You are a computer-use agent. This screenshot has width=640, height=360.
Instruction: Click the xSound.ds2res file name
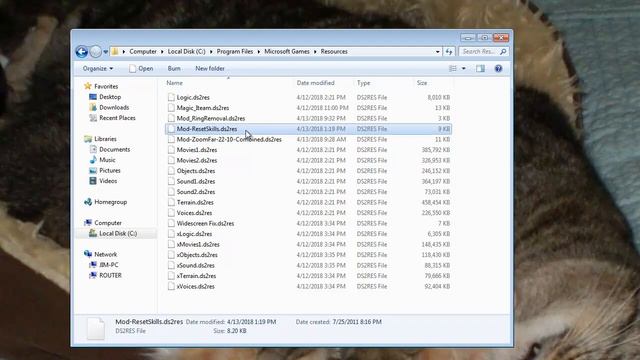tap(196, 265)
